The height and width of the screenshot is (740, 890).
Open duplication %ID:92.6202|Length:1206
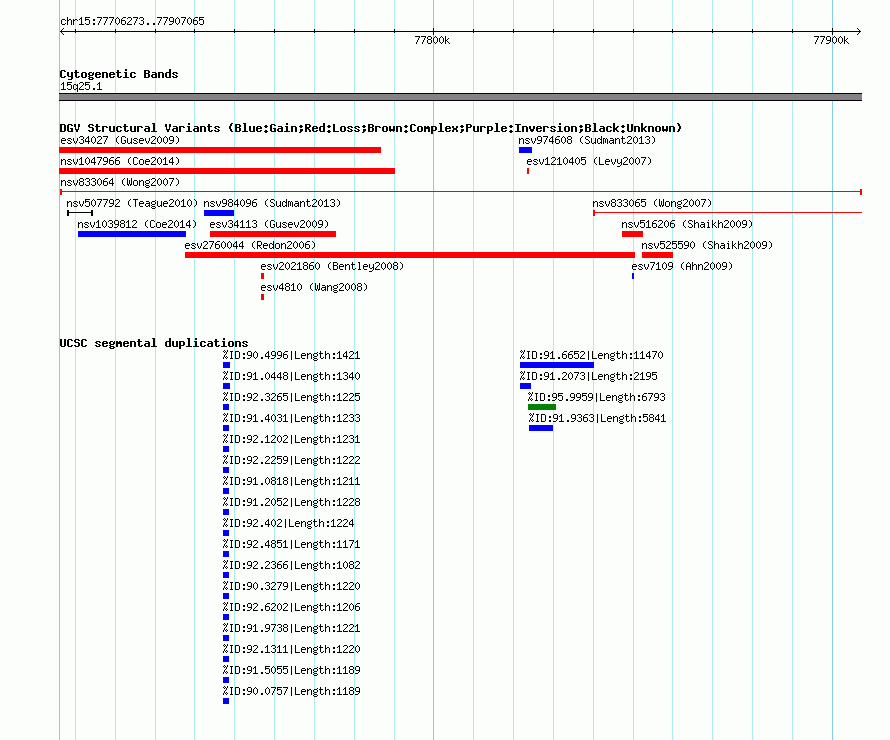pos(291,607)
